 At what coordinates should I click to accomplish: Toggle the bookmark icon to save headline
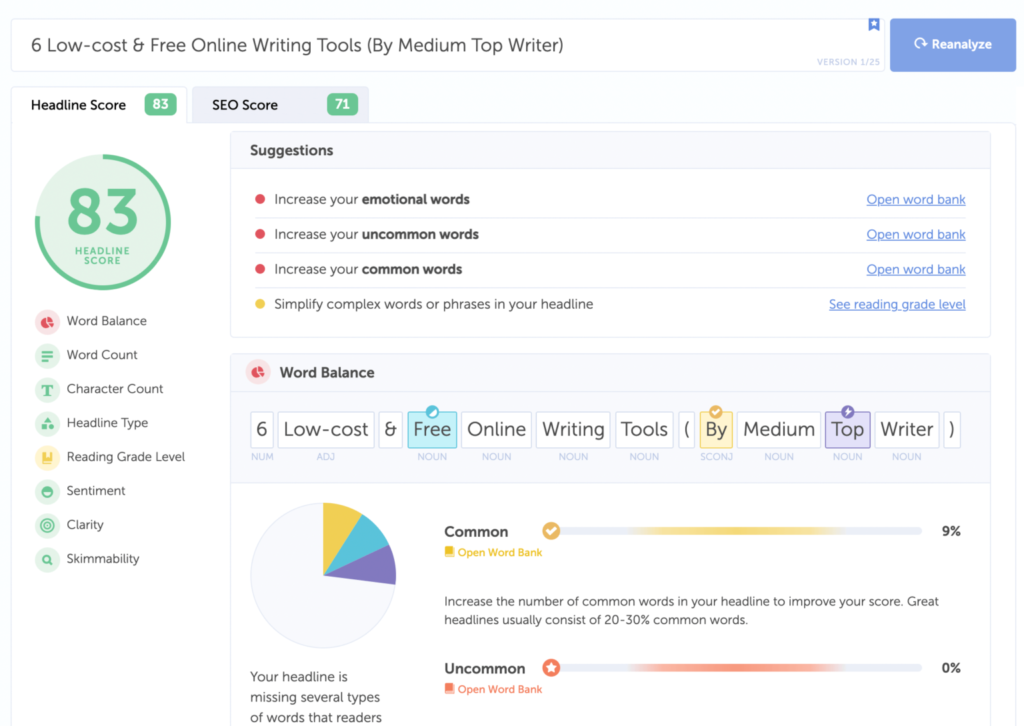click(874, 24)
